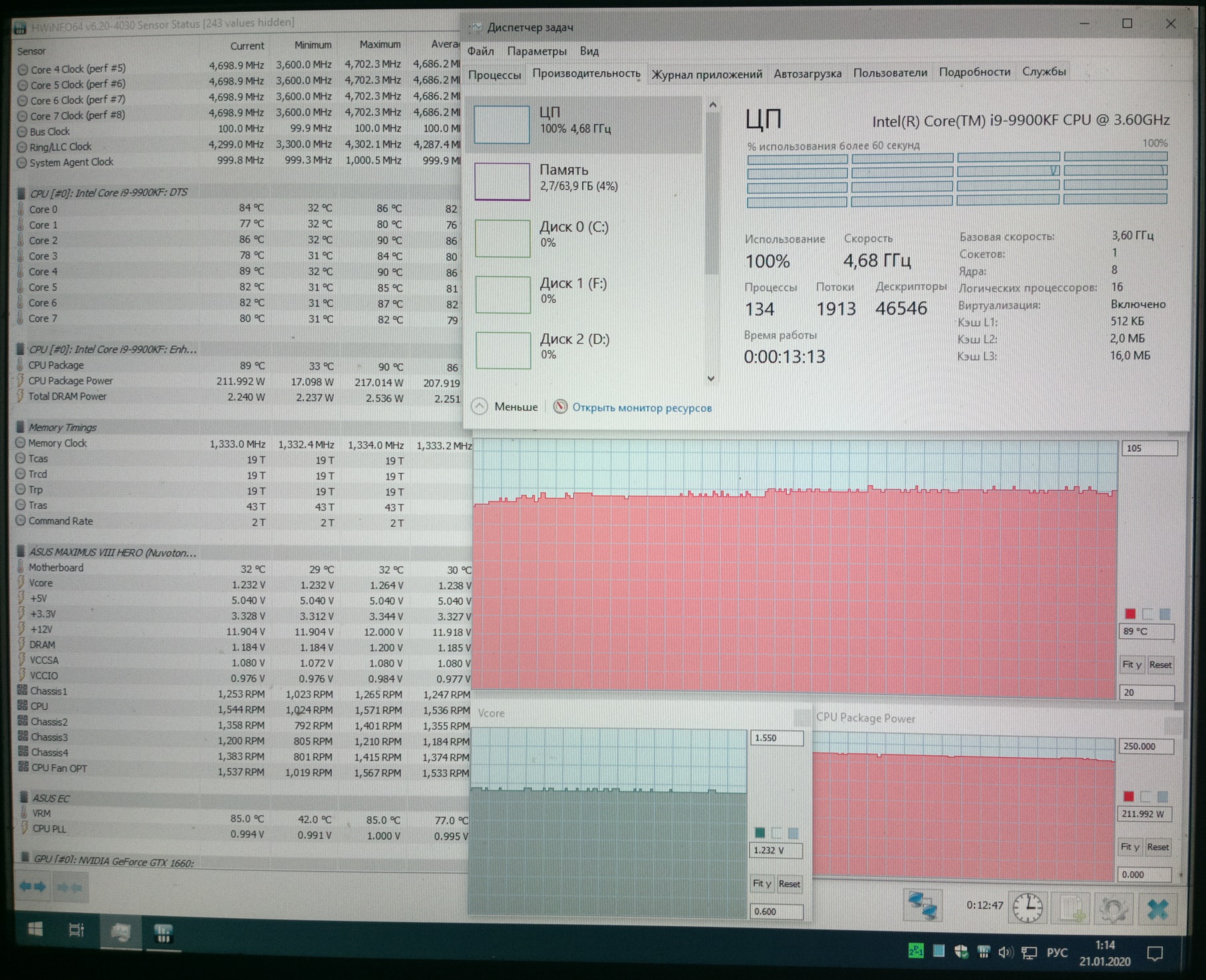Click the Power graph maximum field 250.000
This screenshot has width=1206, height=980.
1147,746
